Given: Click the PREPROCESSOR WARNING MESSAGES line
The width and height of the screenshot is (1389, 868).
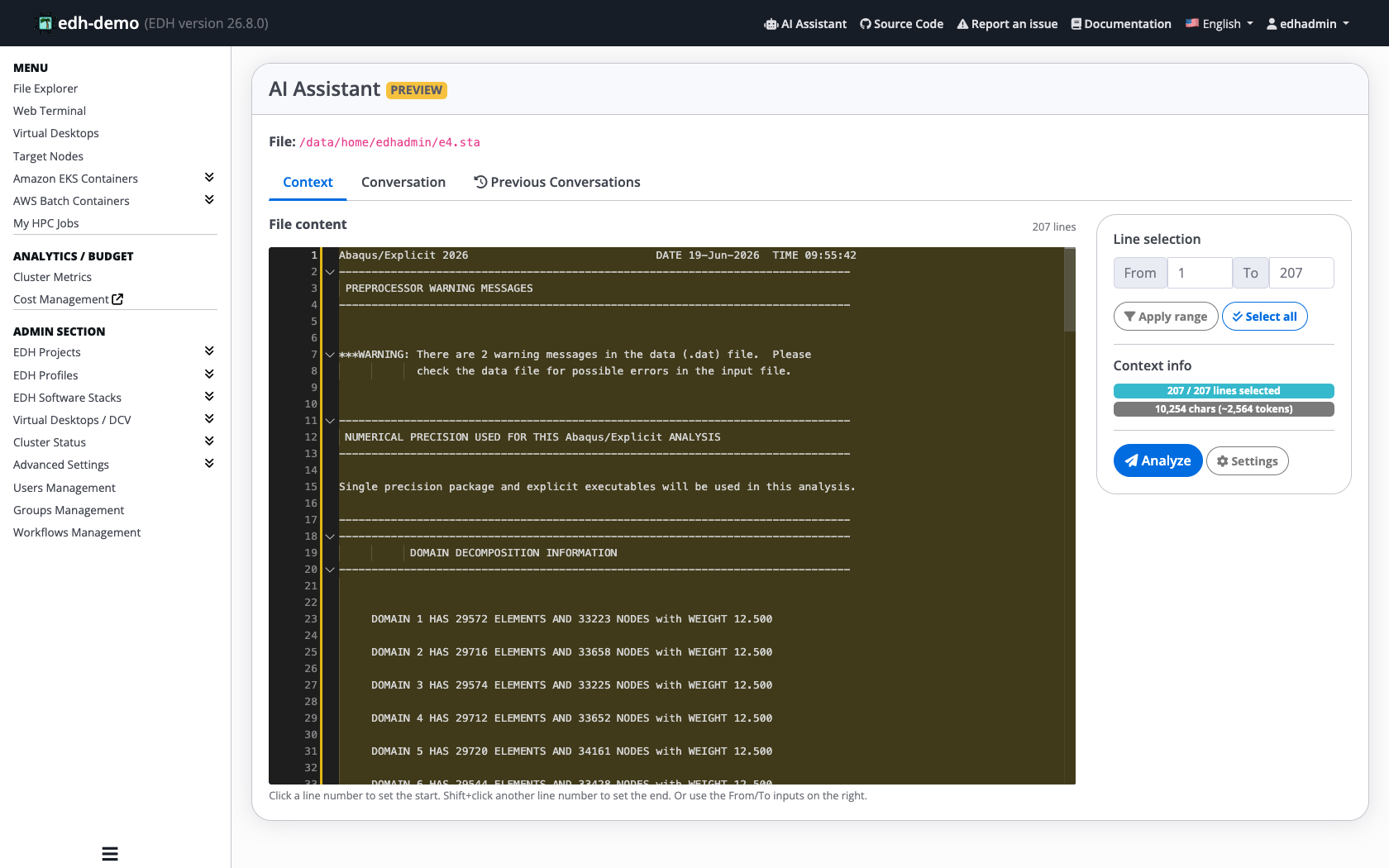Looking at the screenshot, I should 439,289.
